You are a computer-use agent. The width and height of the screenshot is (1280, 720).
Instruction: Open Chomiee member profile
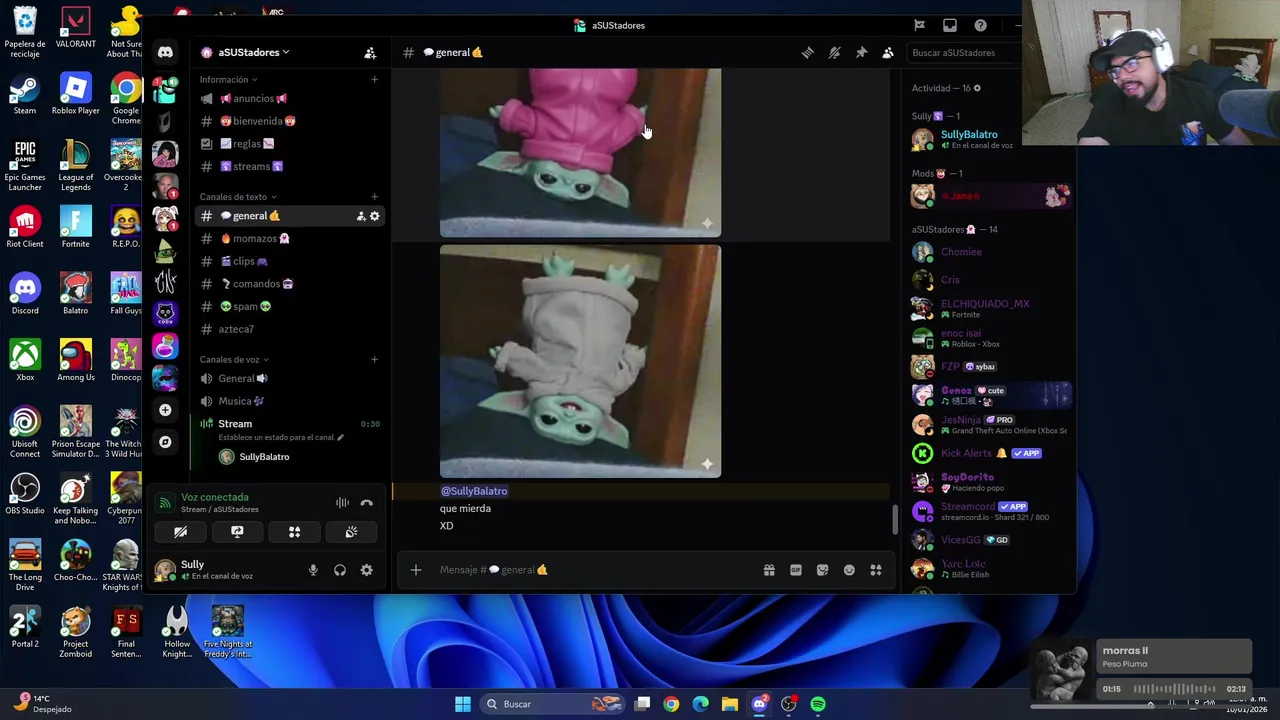pos(990,252)
